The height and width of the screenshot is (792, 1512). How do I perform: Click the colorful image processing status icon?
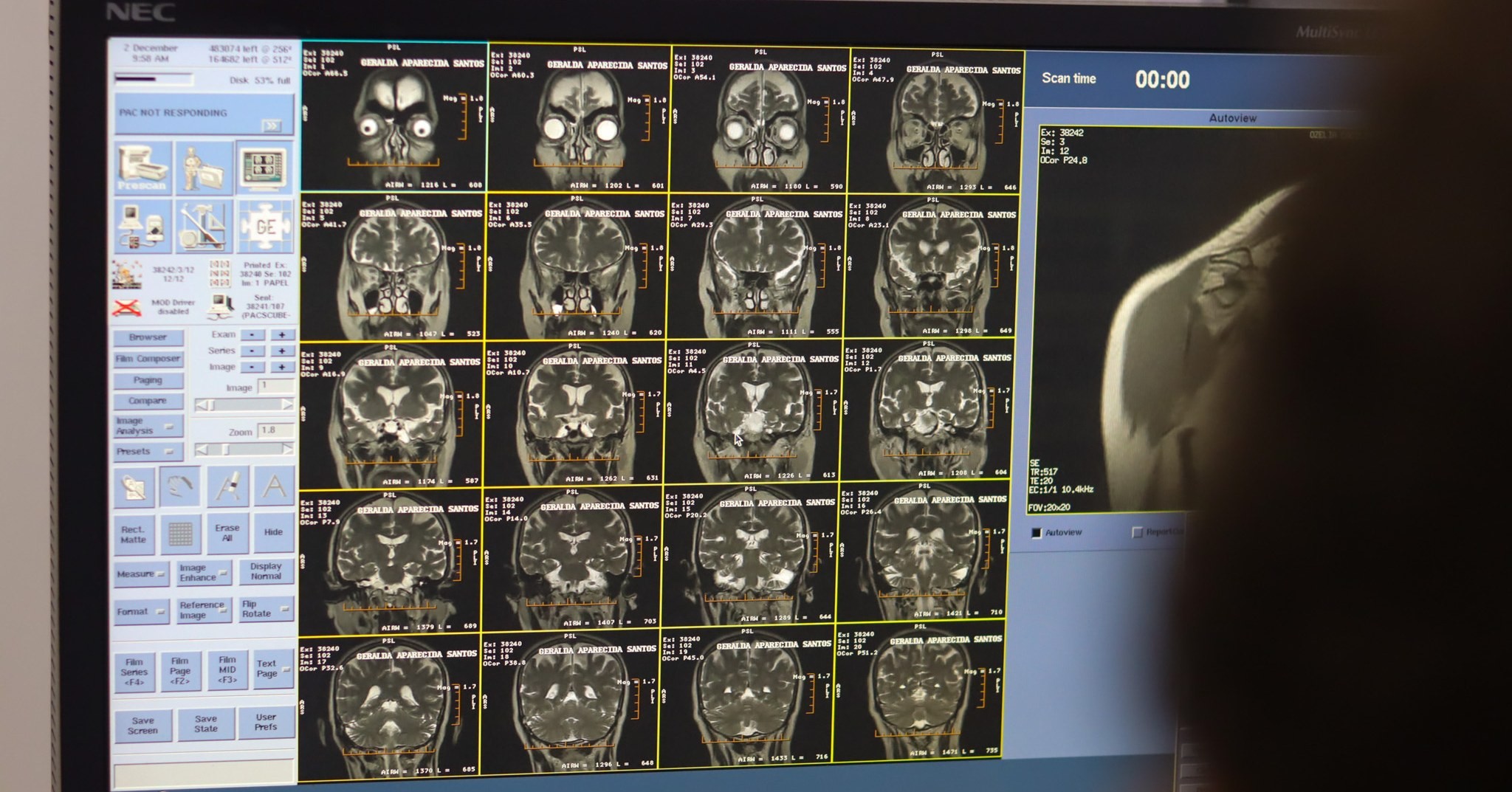coord(127,274)
